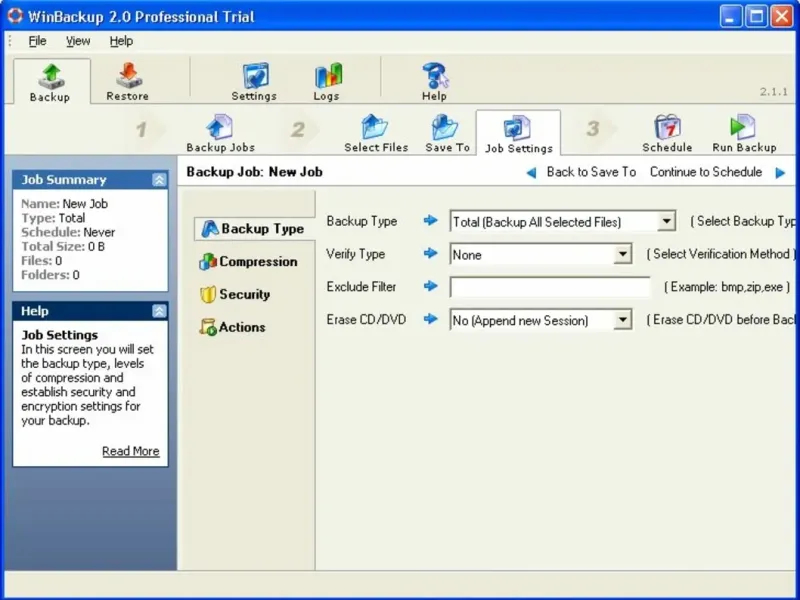Click the blue arrow beside Erase CD/DVD label
Image resolution: width=800 pixels, height=600 pixels.
431,319
